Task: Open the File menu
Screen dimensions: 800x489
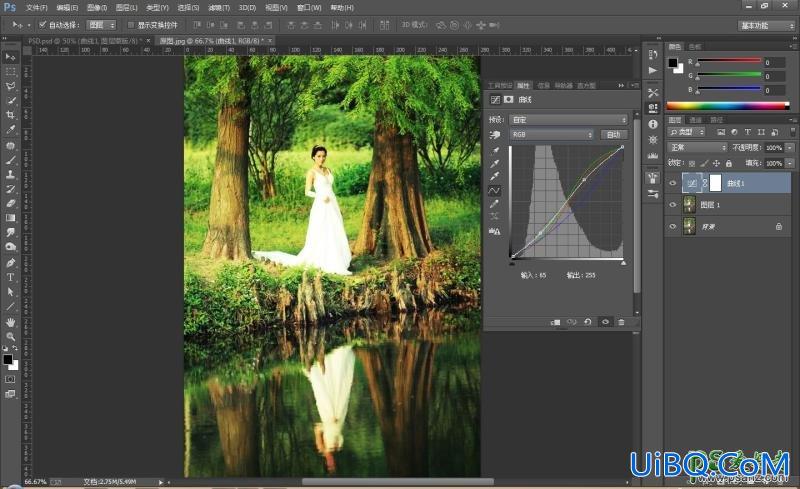Action: click(x=36, y=8)
